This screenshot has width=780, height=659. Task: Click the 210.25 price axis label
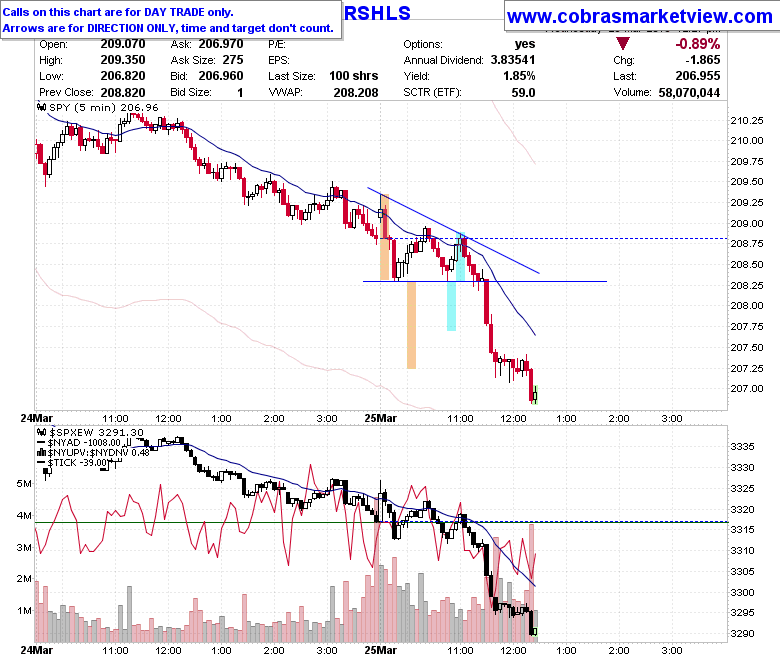click(746, 120)
